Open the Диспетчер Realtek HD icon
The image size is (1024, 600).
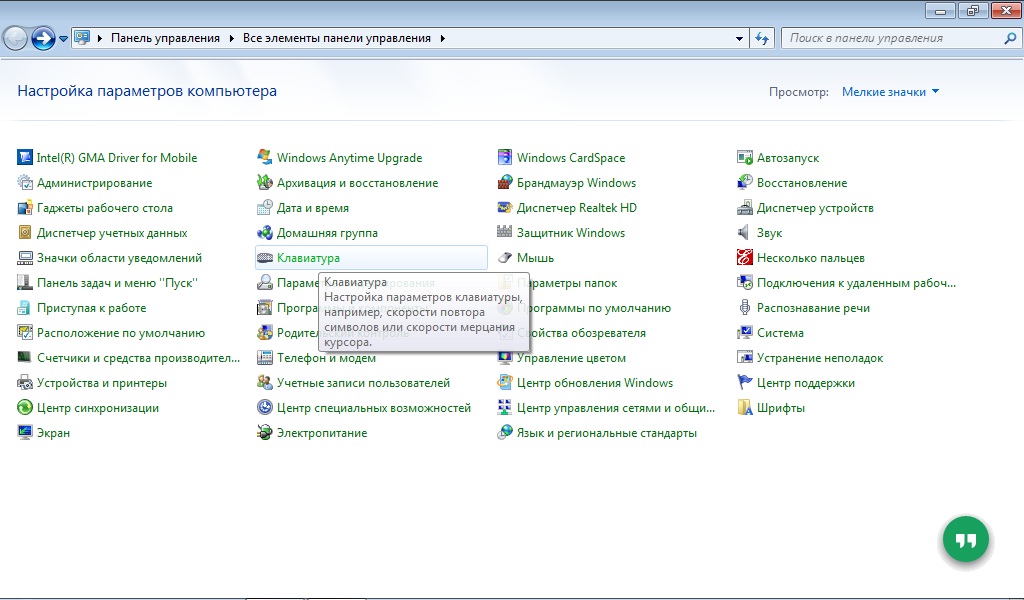[x=505, y=208]
